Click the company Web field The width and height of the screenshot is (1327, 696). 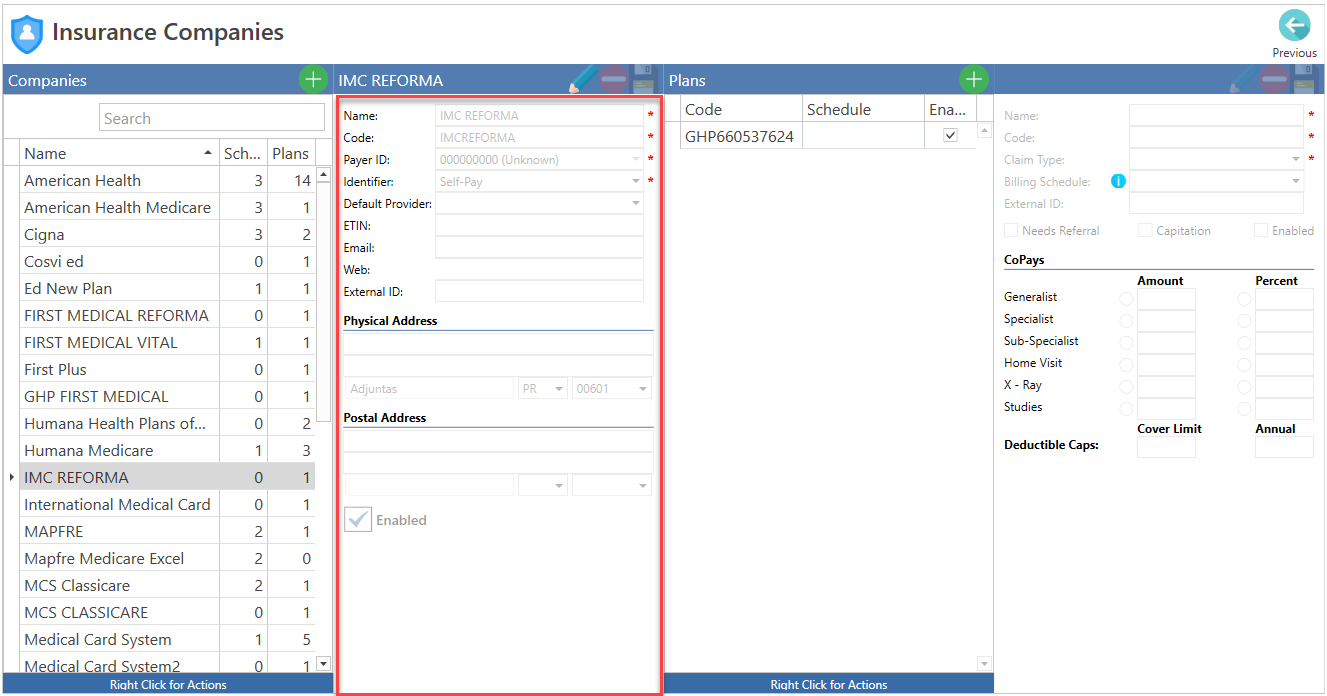coord(539,269)
